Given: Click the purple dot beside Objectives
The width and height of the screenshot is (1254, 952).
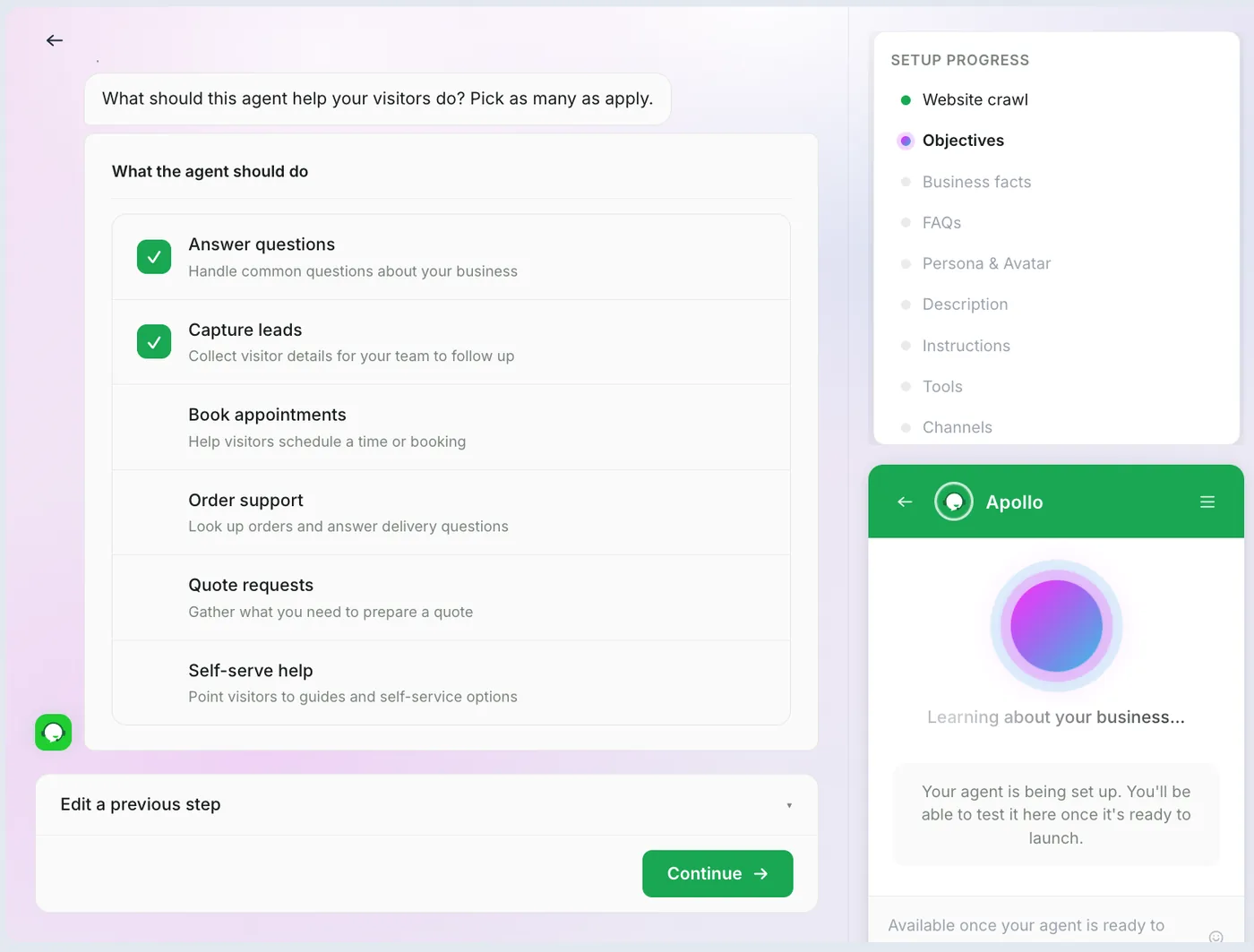Looking at the screenshot, I should click(906, 141).
